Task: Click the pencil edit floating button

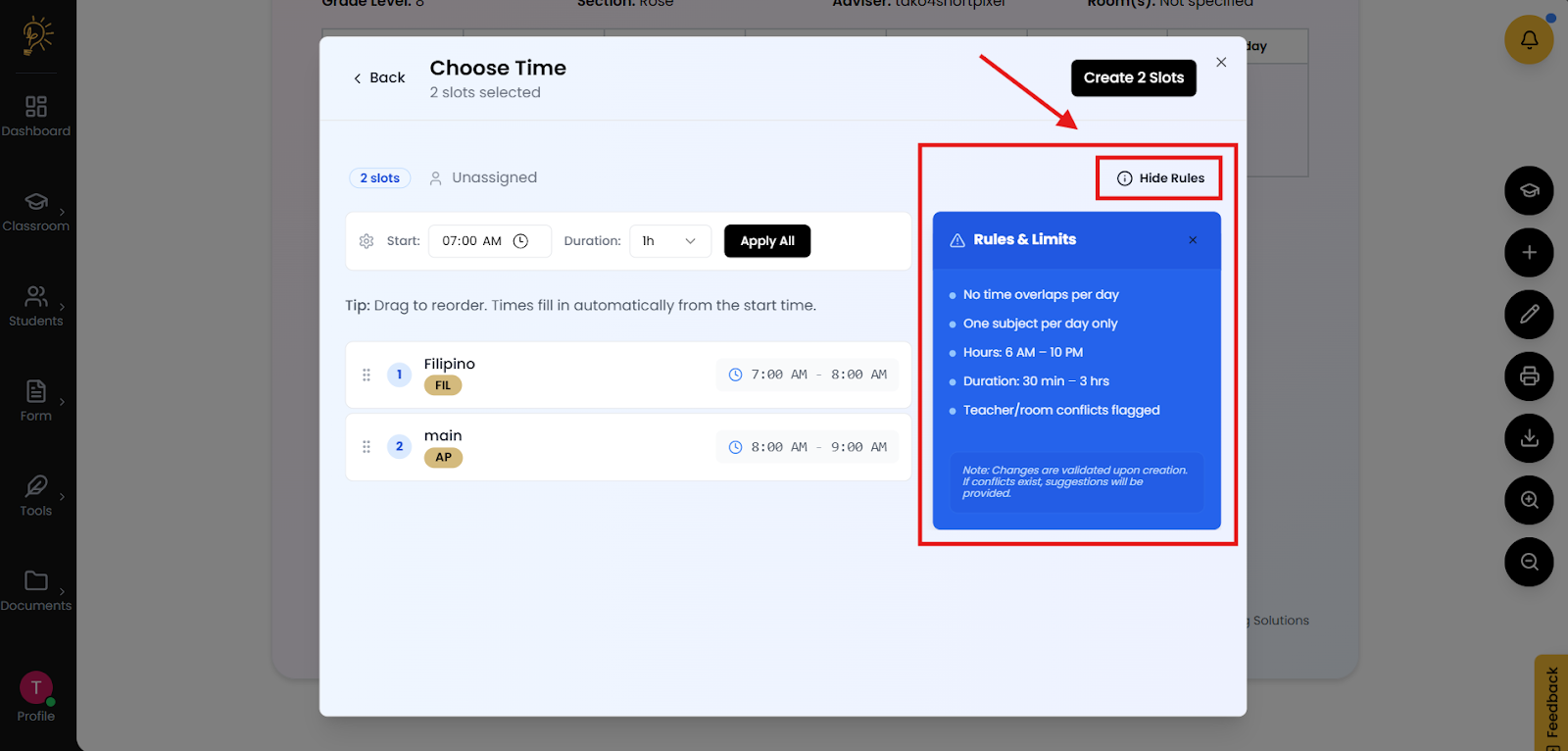Action: pyautogui.click(x=1529, y=315)
